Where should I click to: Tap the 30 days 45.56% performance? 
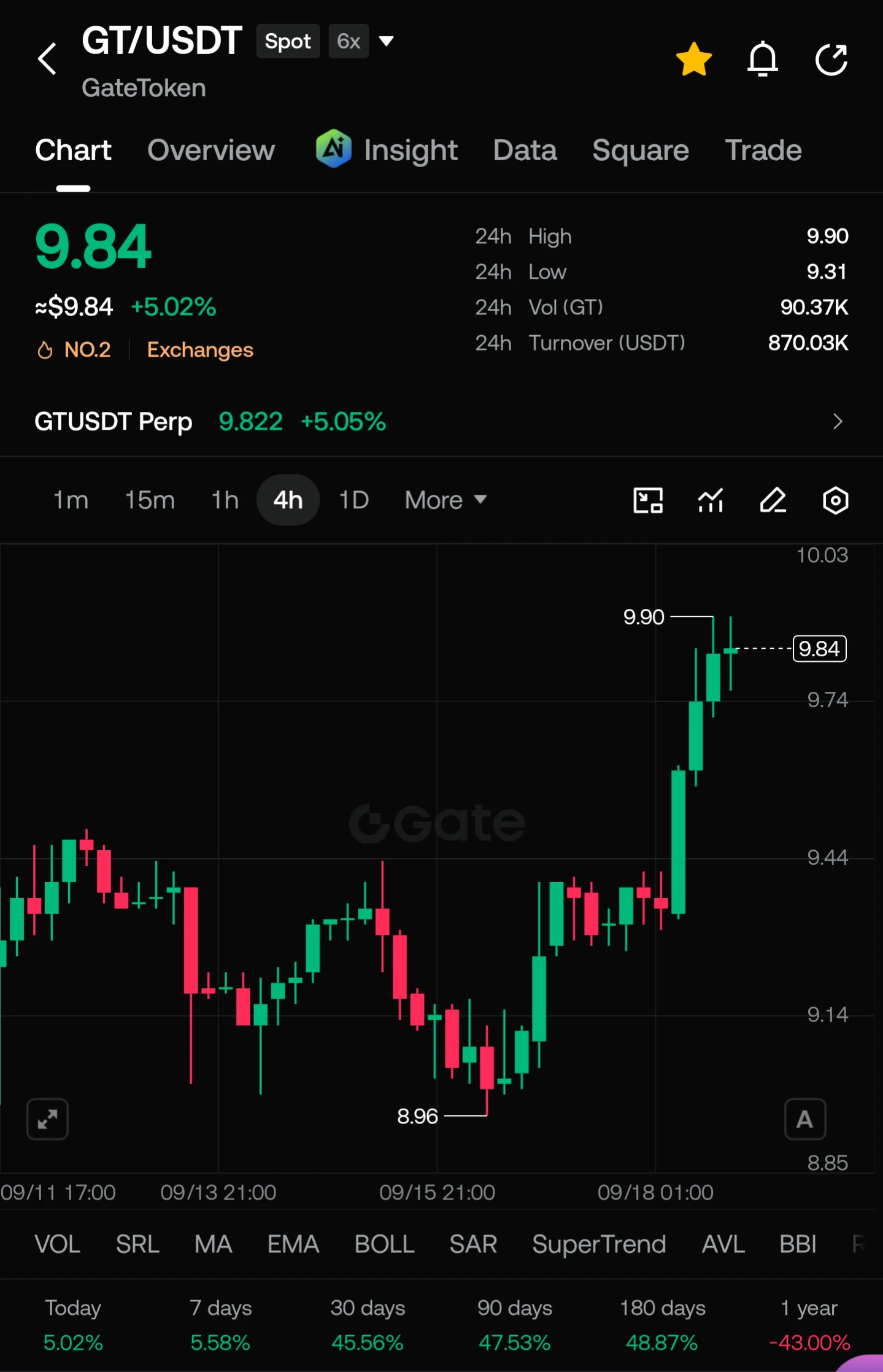(x=368, y=1325)
